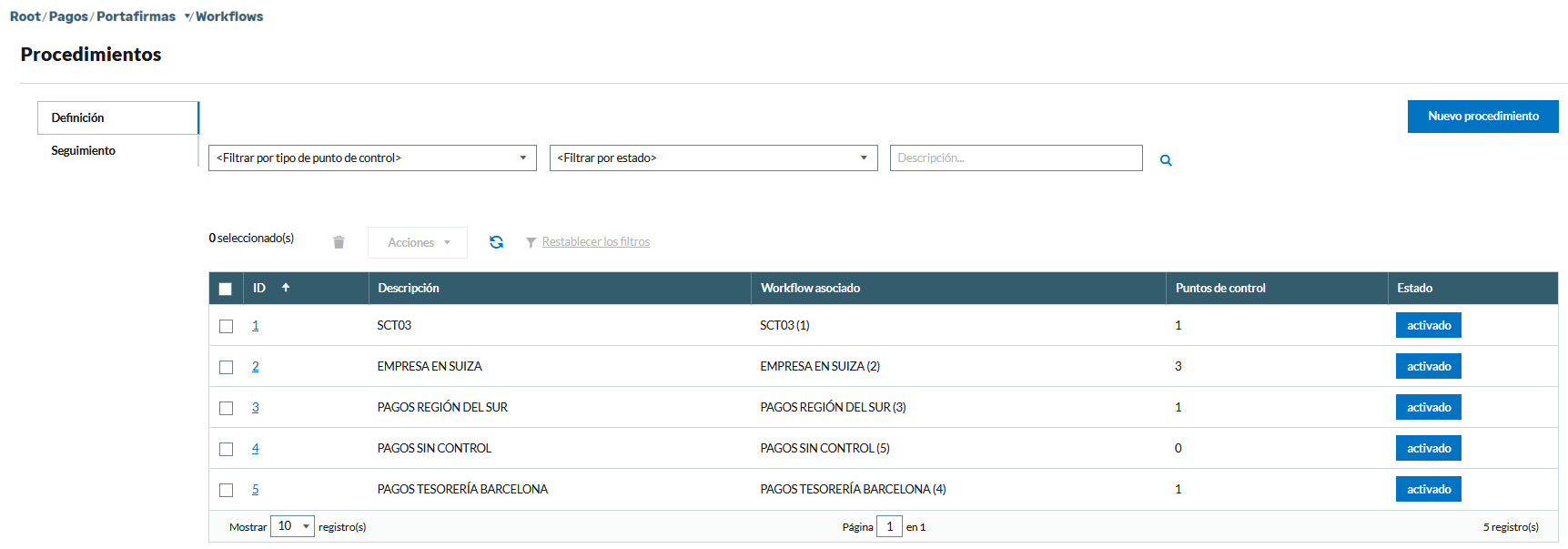Switch to the Seguimiento tab

84,151
